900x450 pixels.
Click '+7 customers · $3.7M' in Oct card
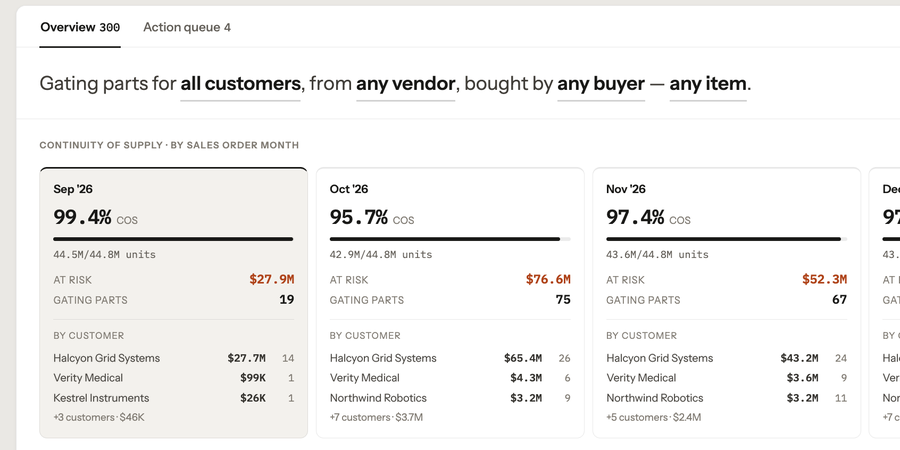click(x=377, y=417)
